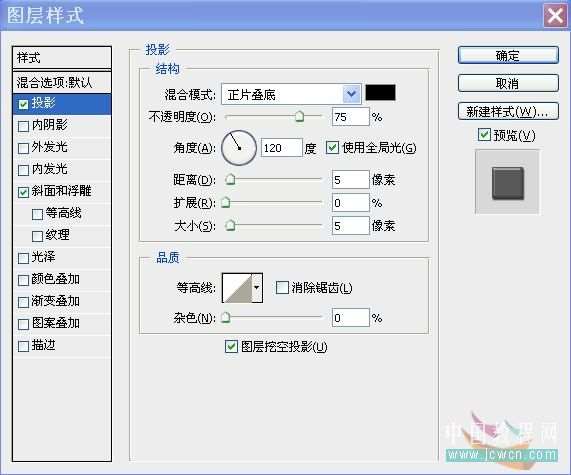Image resolution: width=571 pixels, height=475 pixels.
Task: Click the 确定 button
Action: pyautogui.click(x=508, y=55)
